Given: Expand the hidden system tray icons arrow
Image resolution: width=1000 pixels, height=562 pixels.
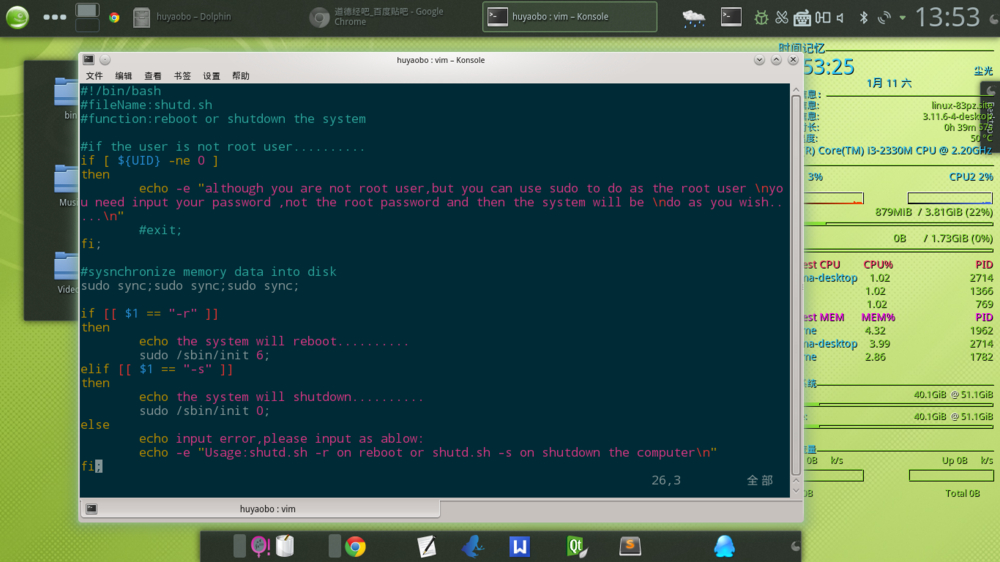Looking at the screenshot, I should tap(902, 18).
